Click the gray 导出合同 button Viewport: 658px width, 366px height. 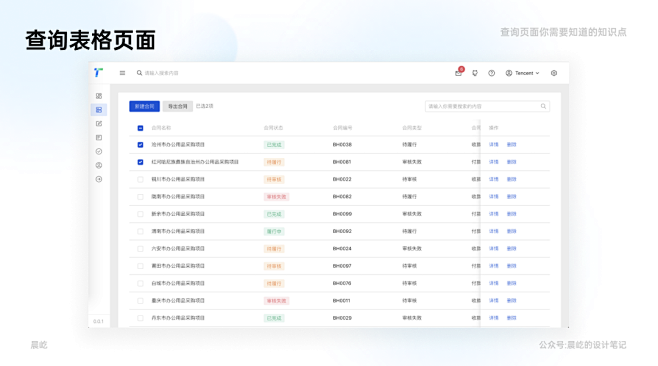(178, 106)
